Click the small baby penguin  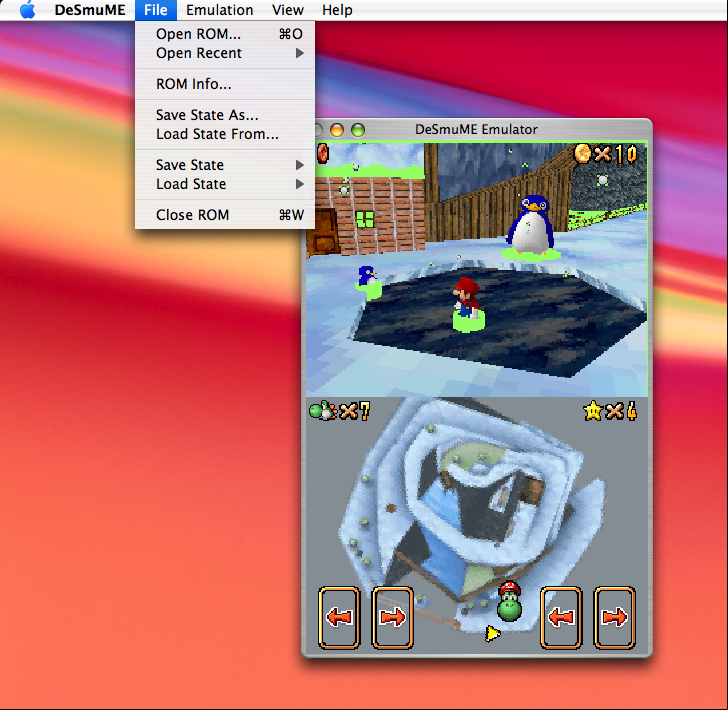(367, 276)
